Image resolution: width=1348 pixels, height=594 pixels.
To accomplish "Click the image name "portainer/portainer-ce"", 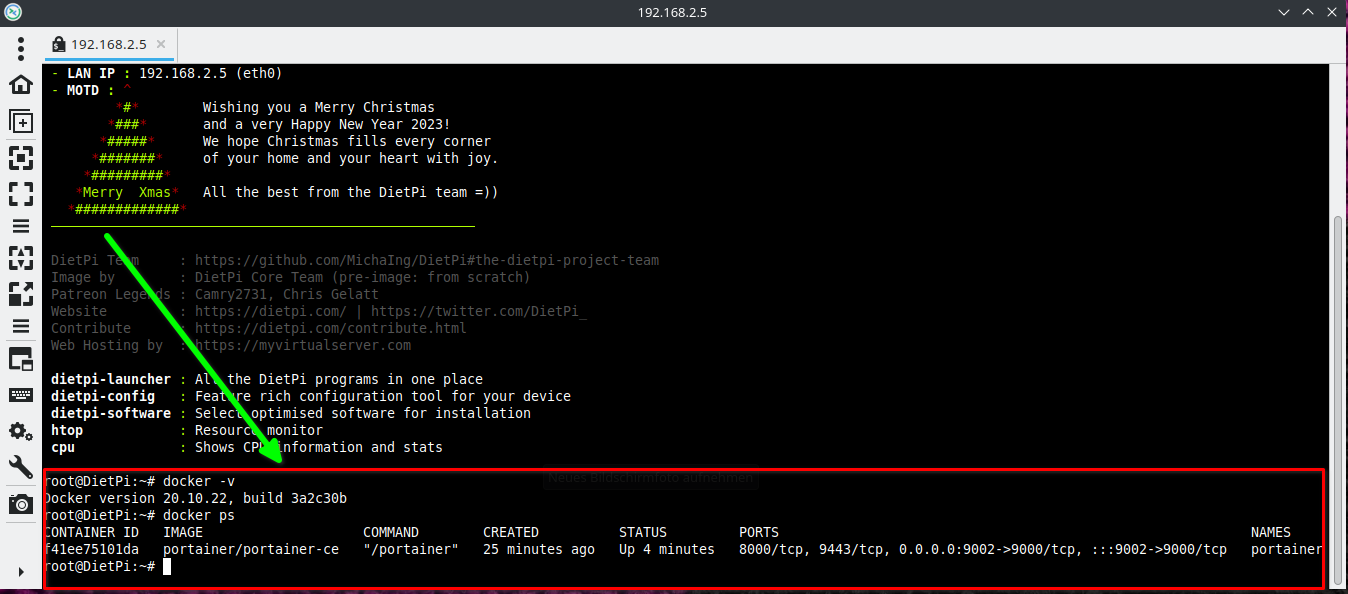I will click(x=251, y=549).
